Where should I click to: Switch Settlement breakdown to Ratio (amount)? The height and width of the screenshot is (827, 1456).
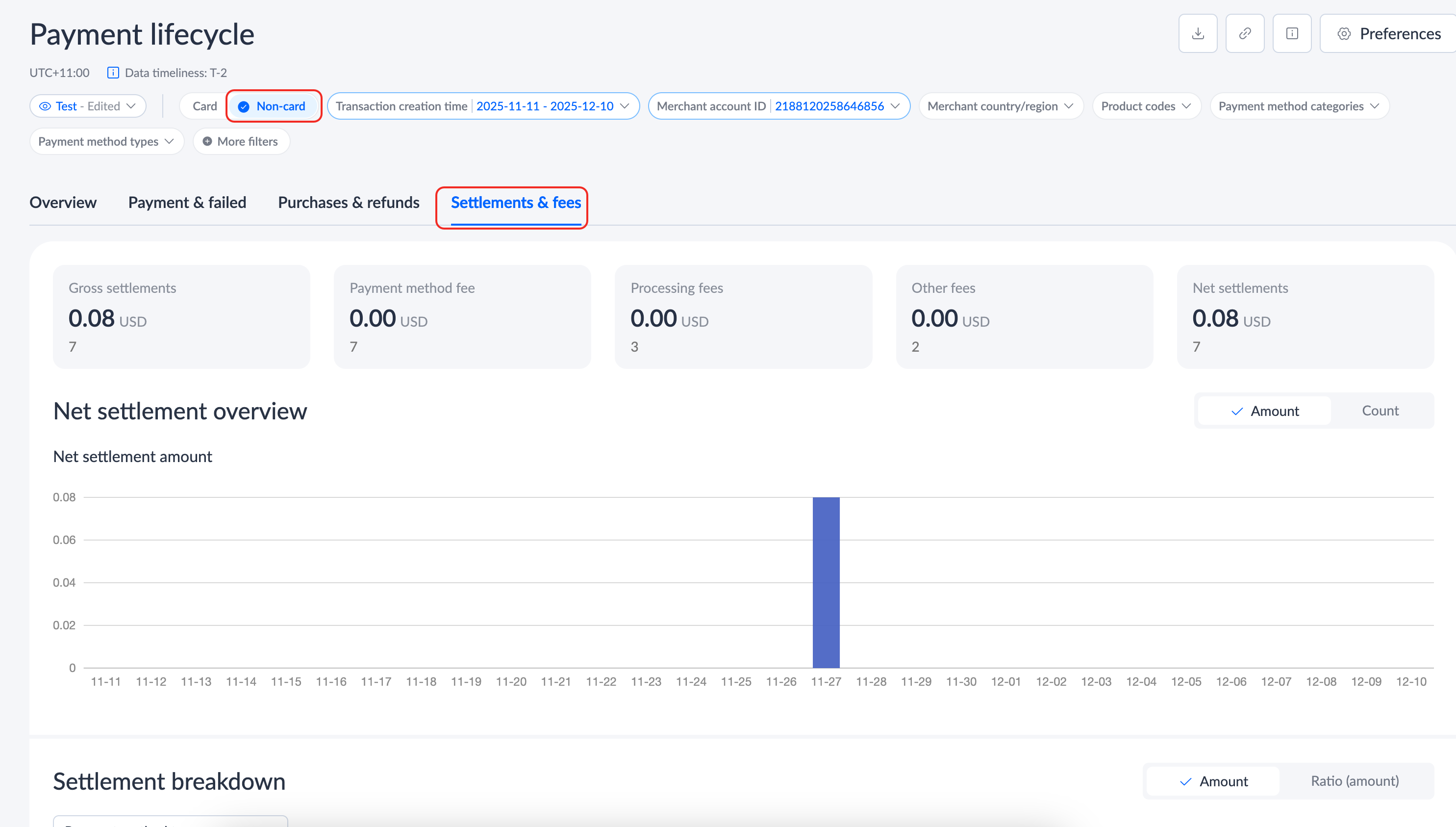tap(1355, 781)
